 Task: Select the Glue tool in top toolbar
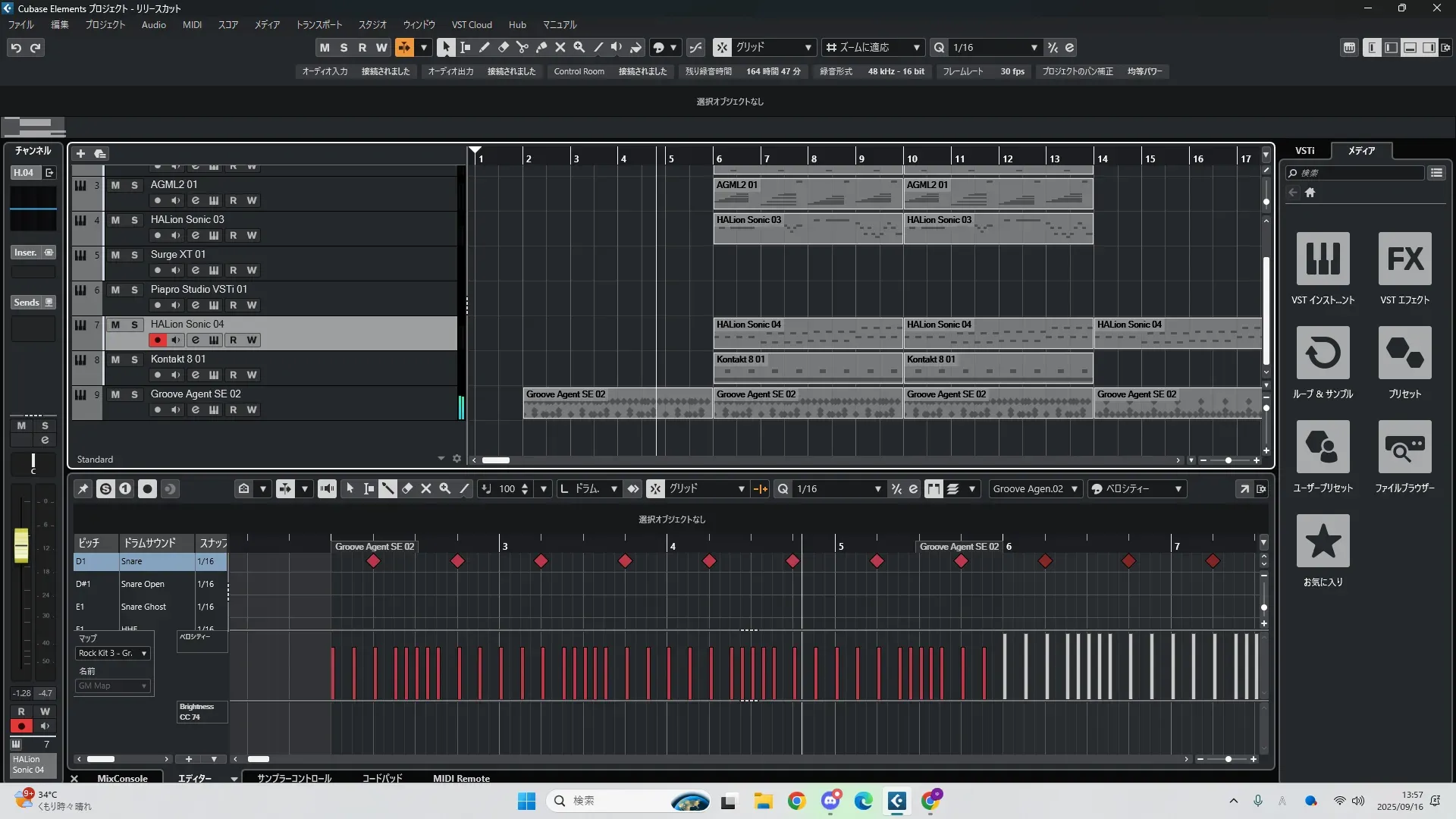pos(541,47)
